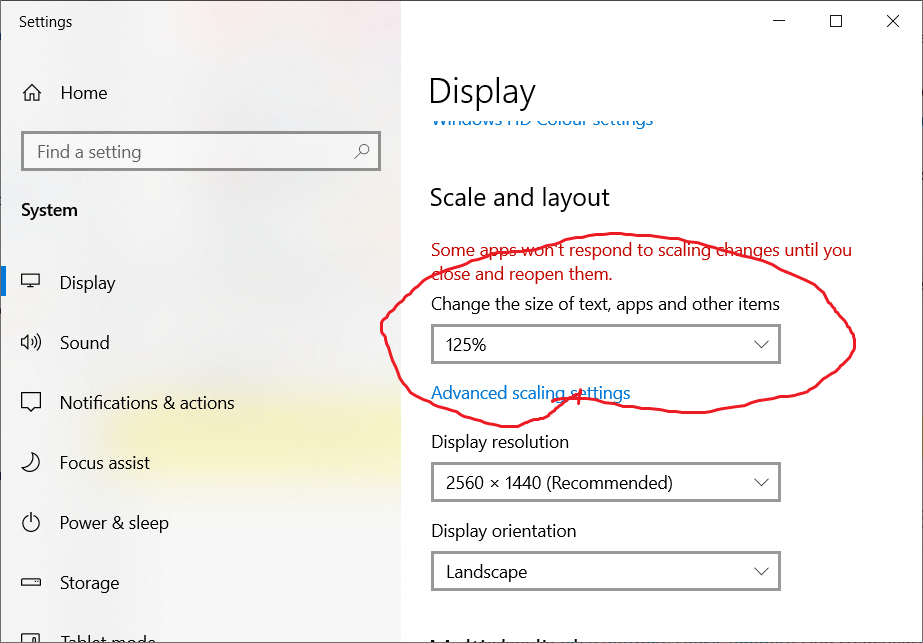
Task: Select the "Power & sleep" label in the sidebar
Action: (x=114, y=523)
